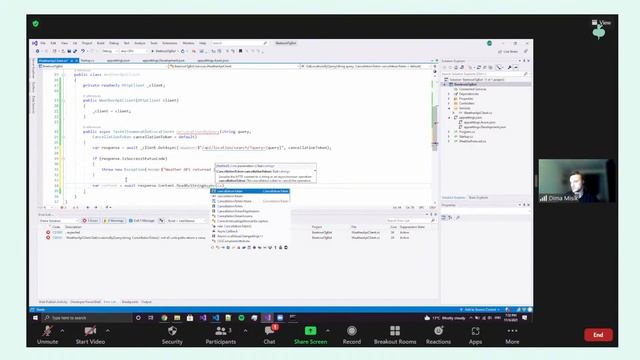640x360 pixels.
Task: Click the red End meeting button
Action: 598,335
